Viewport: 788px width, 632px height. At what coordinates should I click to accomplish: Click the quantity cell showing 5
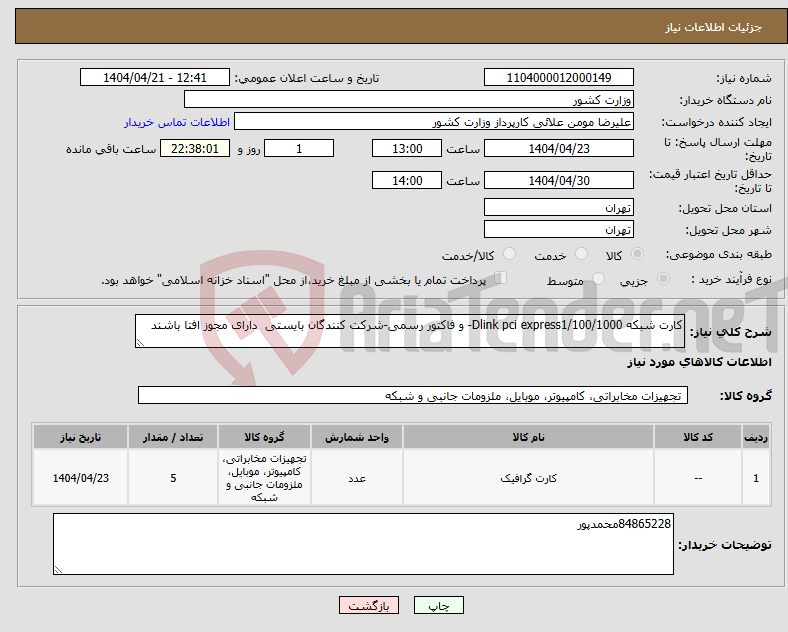(173, 477)
